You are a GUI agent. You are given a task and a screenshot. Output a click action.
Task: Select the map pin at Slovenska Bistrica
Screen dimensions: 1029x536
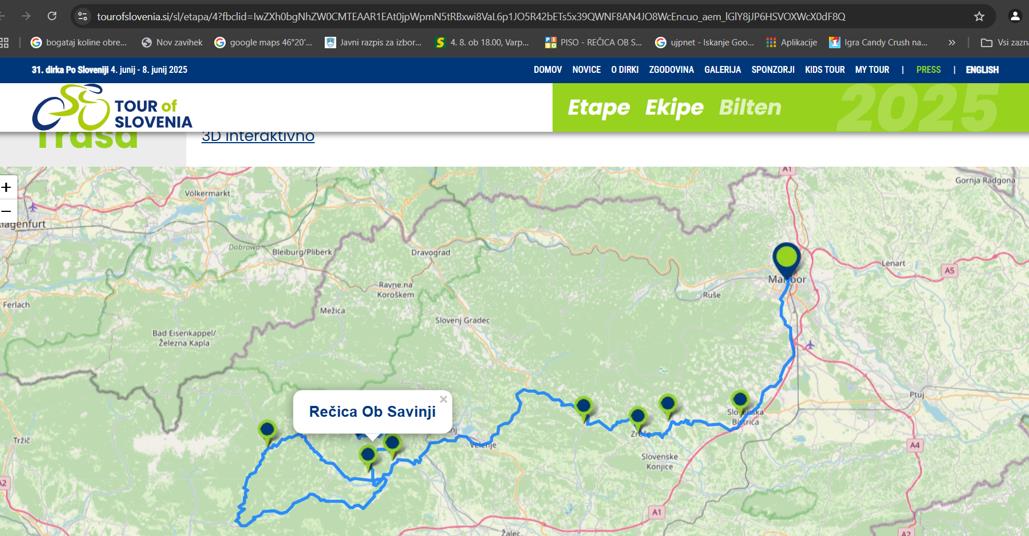[x=740, y=401]
